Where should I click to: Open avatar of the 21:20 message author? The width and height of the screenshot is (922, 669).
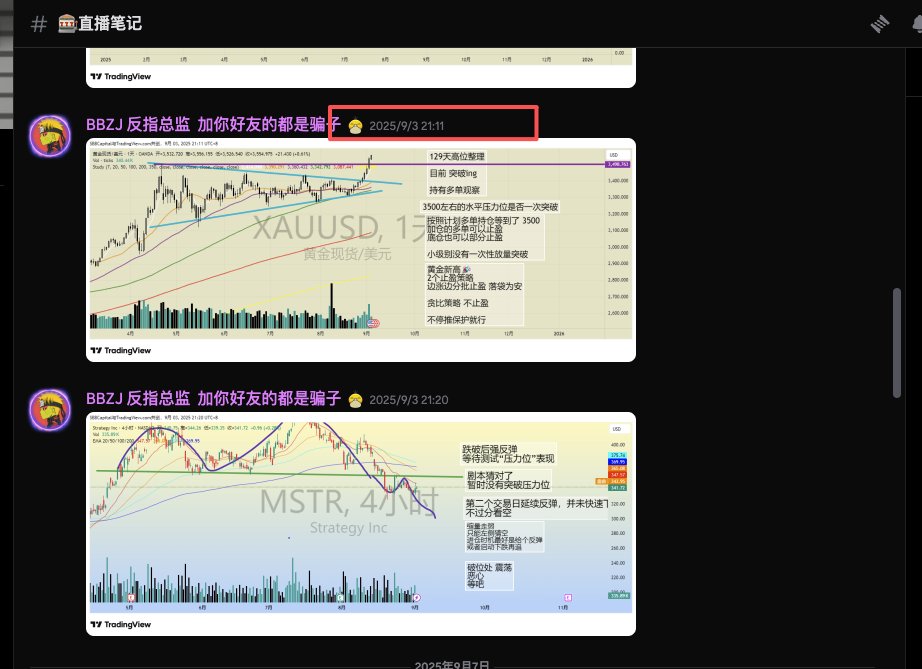coord(50,410)
